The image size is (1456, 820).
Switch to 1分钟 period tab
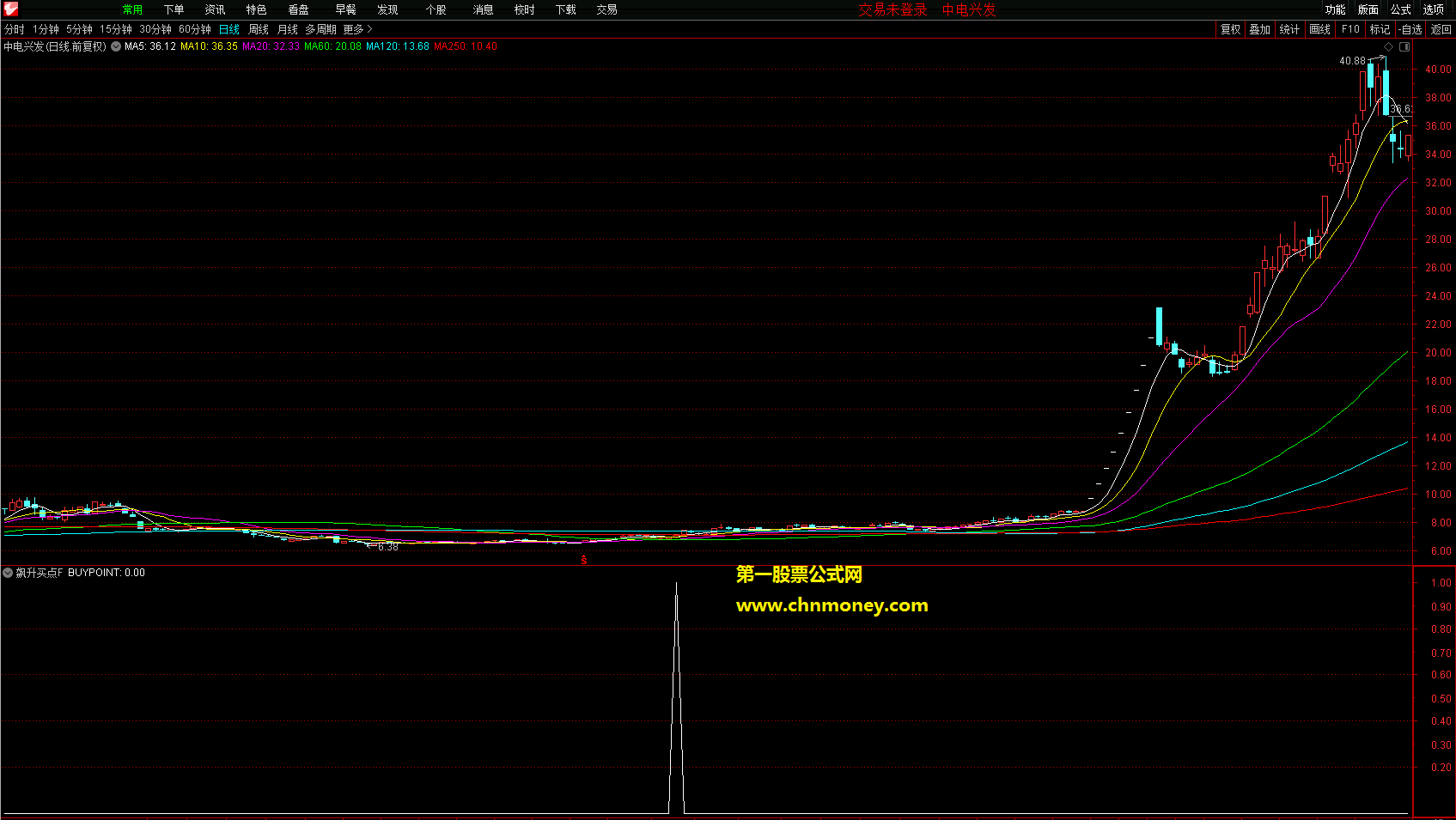pyautogui.click(x=46, y=29)
